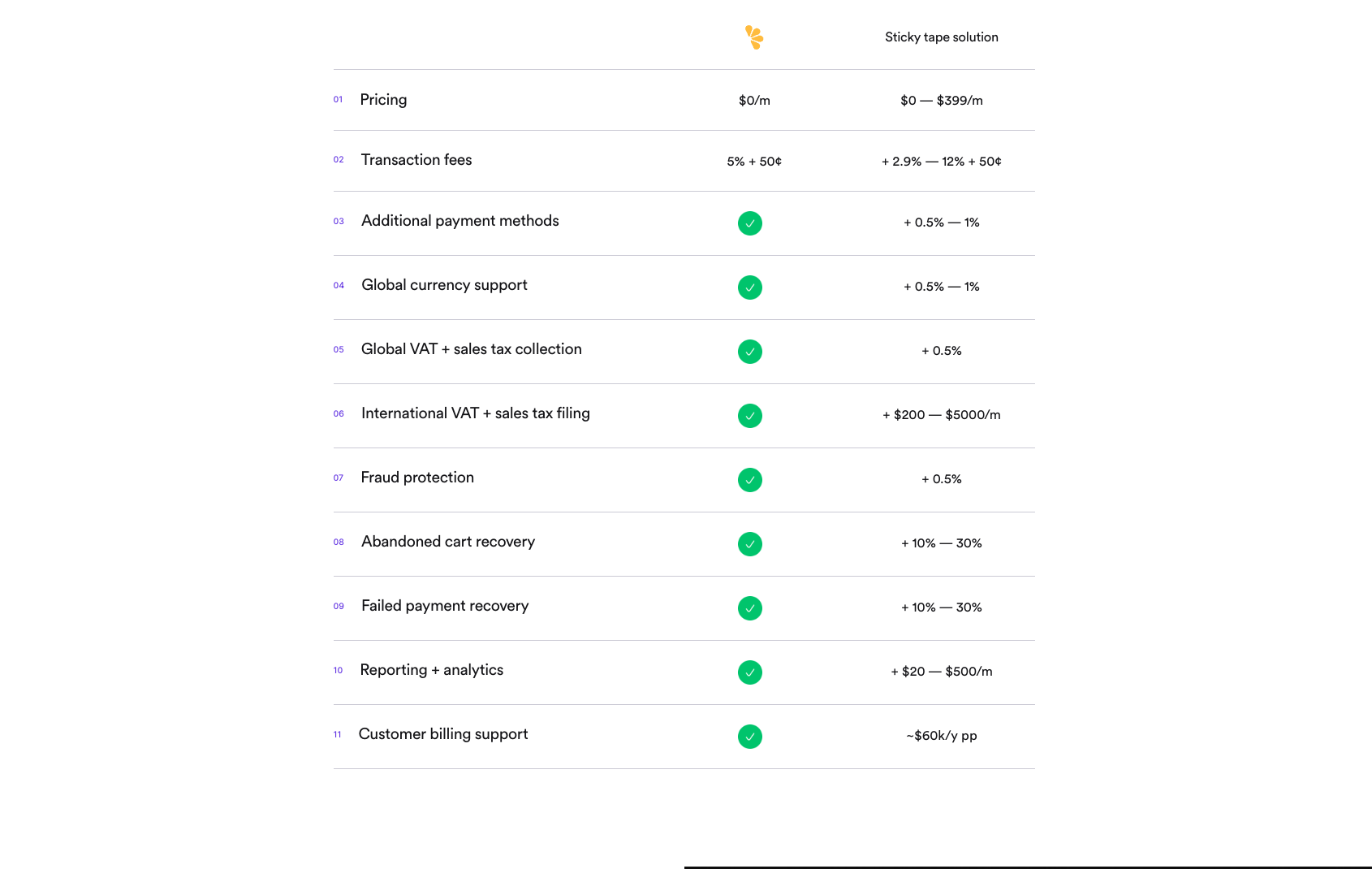The width and height of the screenshot is (1372, 869).
Task: Click the green checkmark for International VAT filing
Action: (x=750, y=416)
